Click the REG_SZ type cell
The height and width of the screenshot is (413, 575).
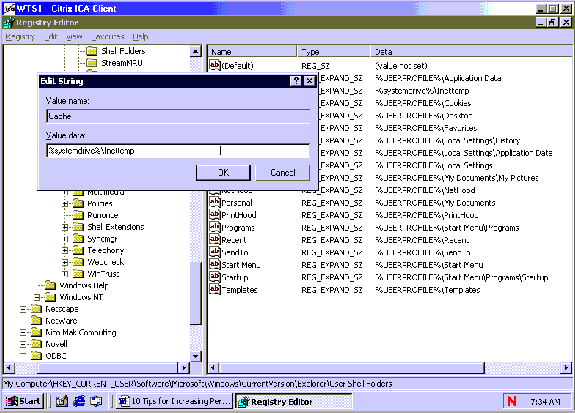[315, 66]
